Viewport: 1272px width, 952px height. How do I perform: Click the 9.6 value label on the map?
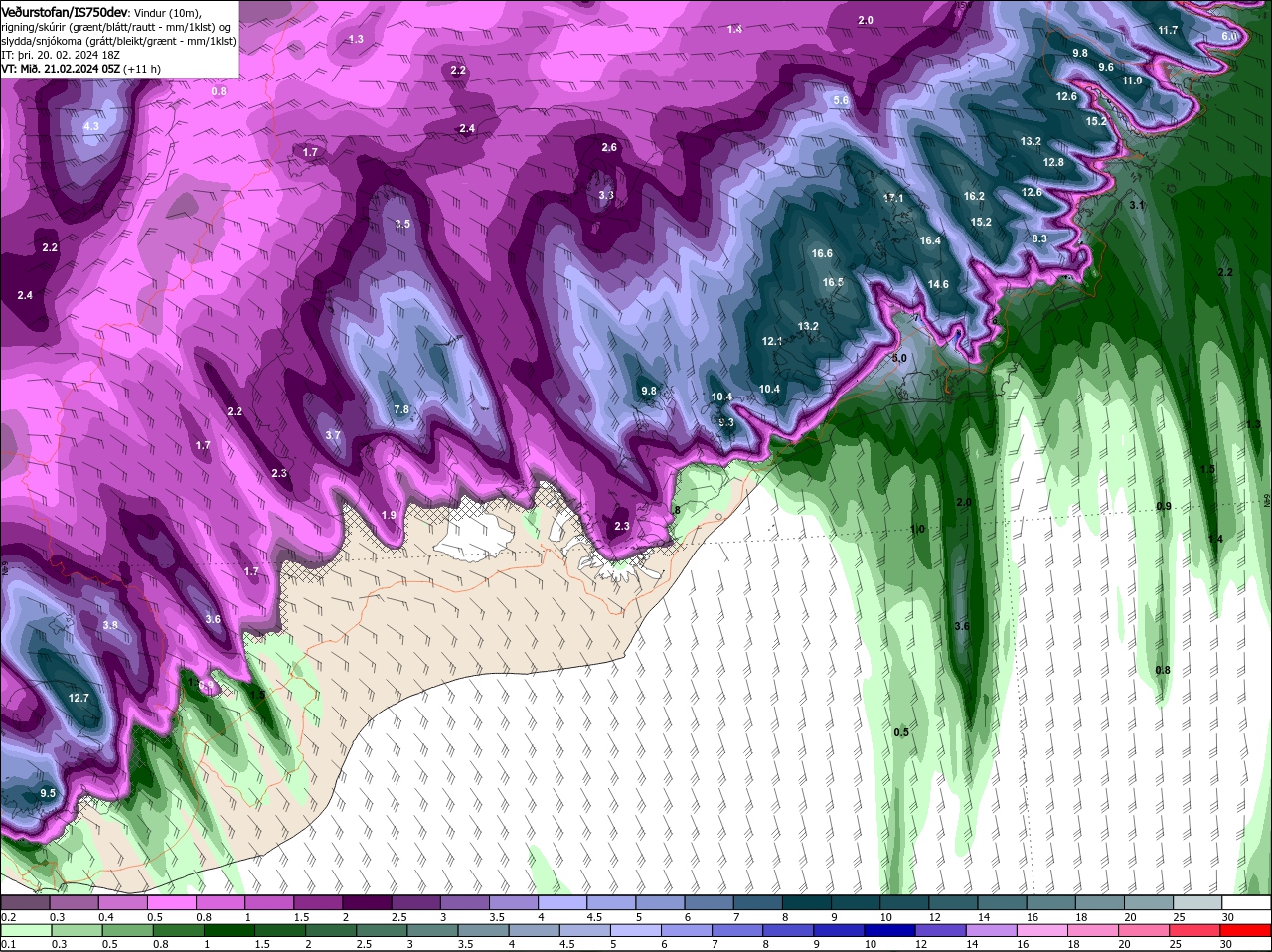point(1106,67)
